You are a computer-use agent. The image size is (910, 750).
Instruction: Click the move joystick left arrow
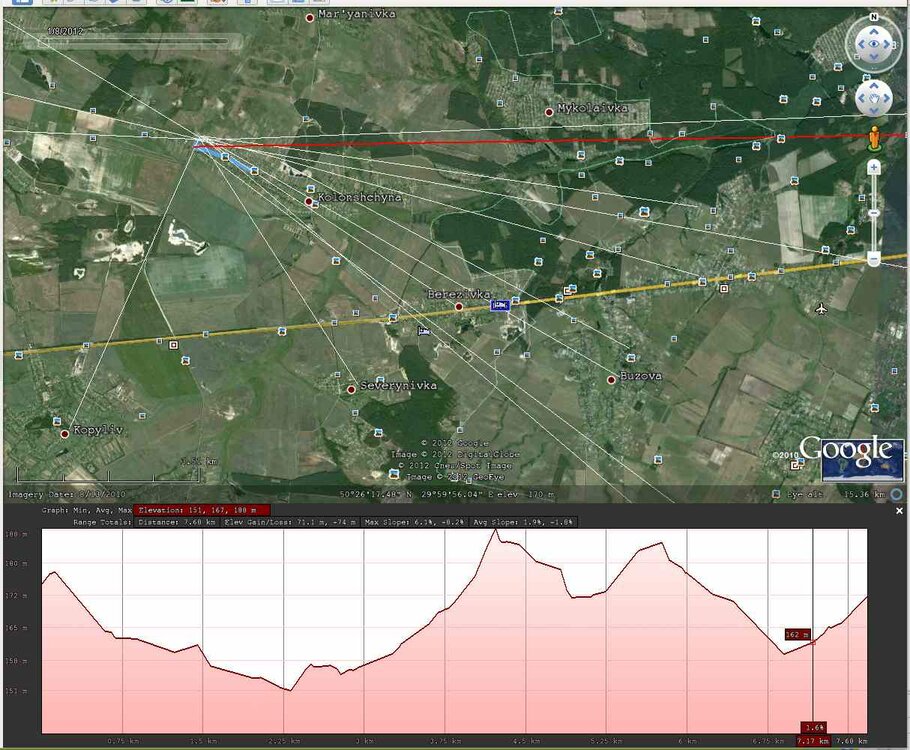click(x=861, y=98)
